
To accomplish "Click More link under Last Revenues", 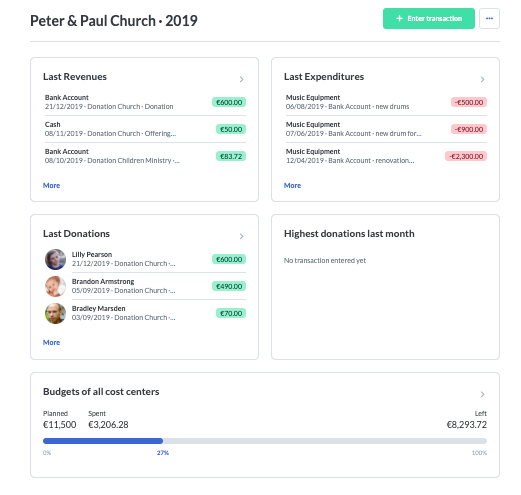I will click(51, 186).
